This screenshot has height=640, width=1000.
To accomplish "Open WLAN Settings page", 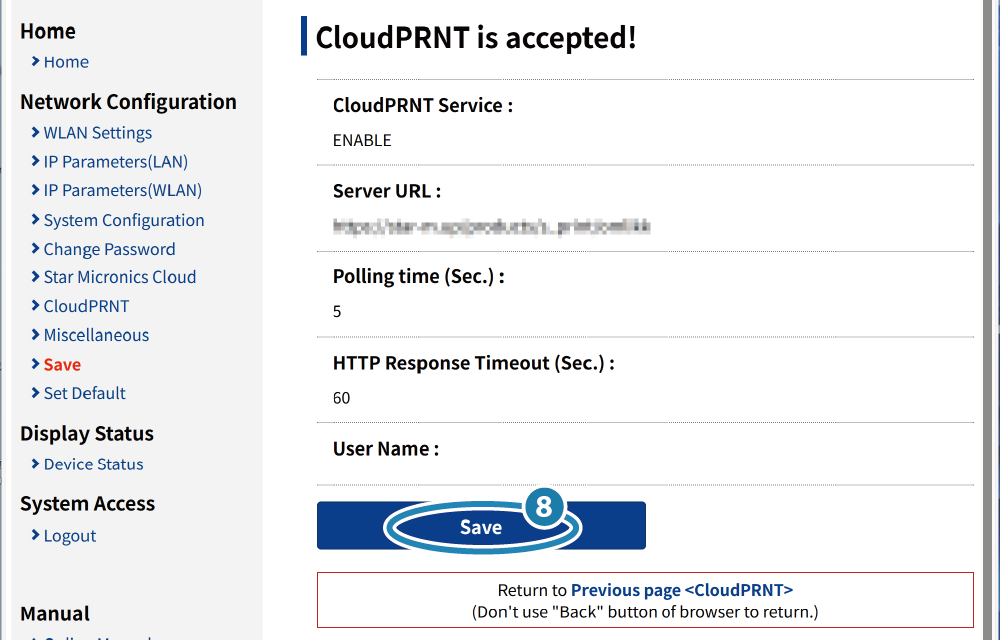I will coord(98,133).
